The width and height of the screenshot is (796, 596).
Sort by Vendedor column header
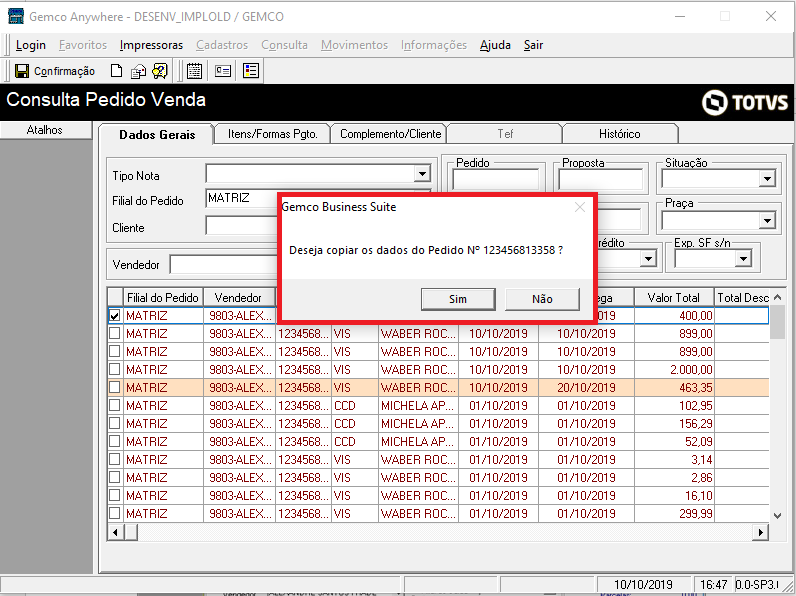pos(239,297)
